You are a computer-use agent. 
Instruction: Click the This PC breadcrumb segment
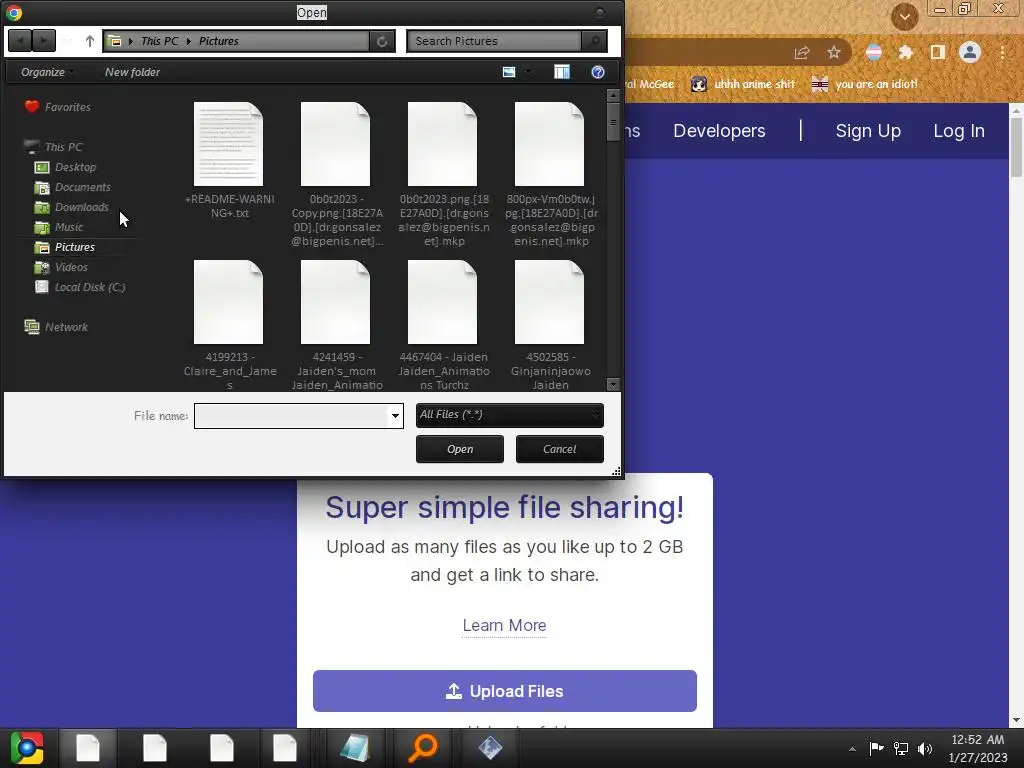click(159, 41)
